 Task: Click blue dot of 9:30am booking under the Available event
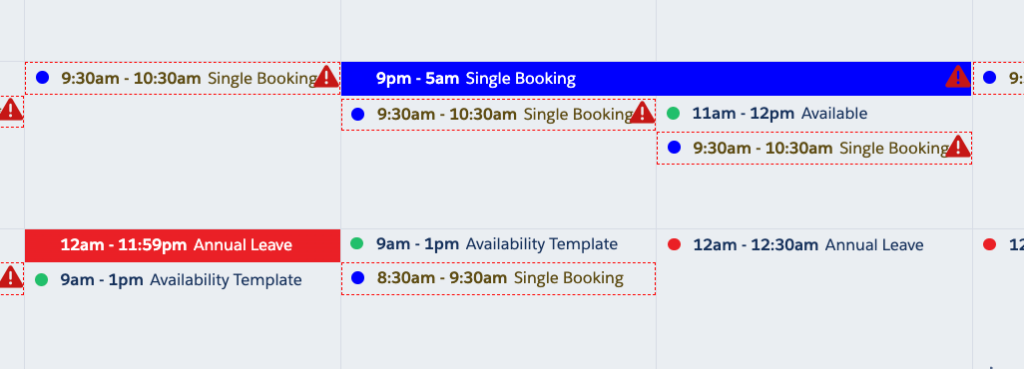tap(674, 148)
